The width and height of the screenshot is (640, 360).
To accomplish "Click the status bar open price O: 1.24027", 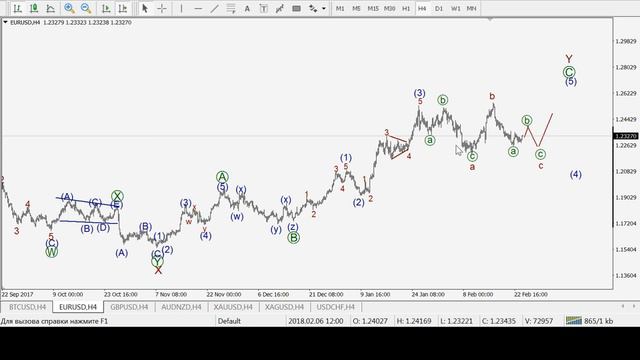I will (370, 321).
